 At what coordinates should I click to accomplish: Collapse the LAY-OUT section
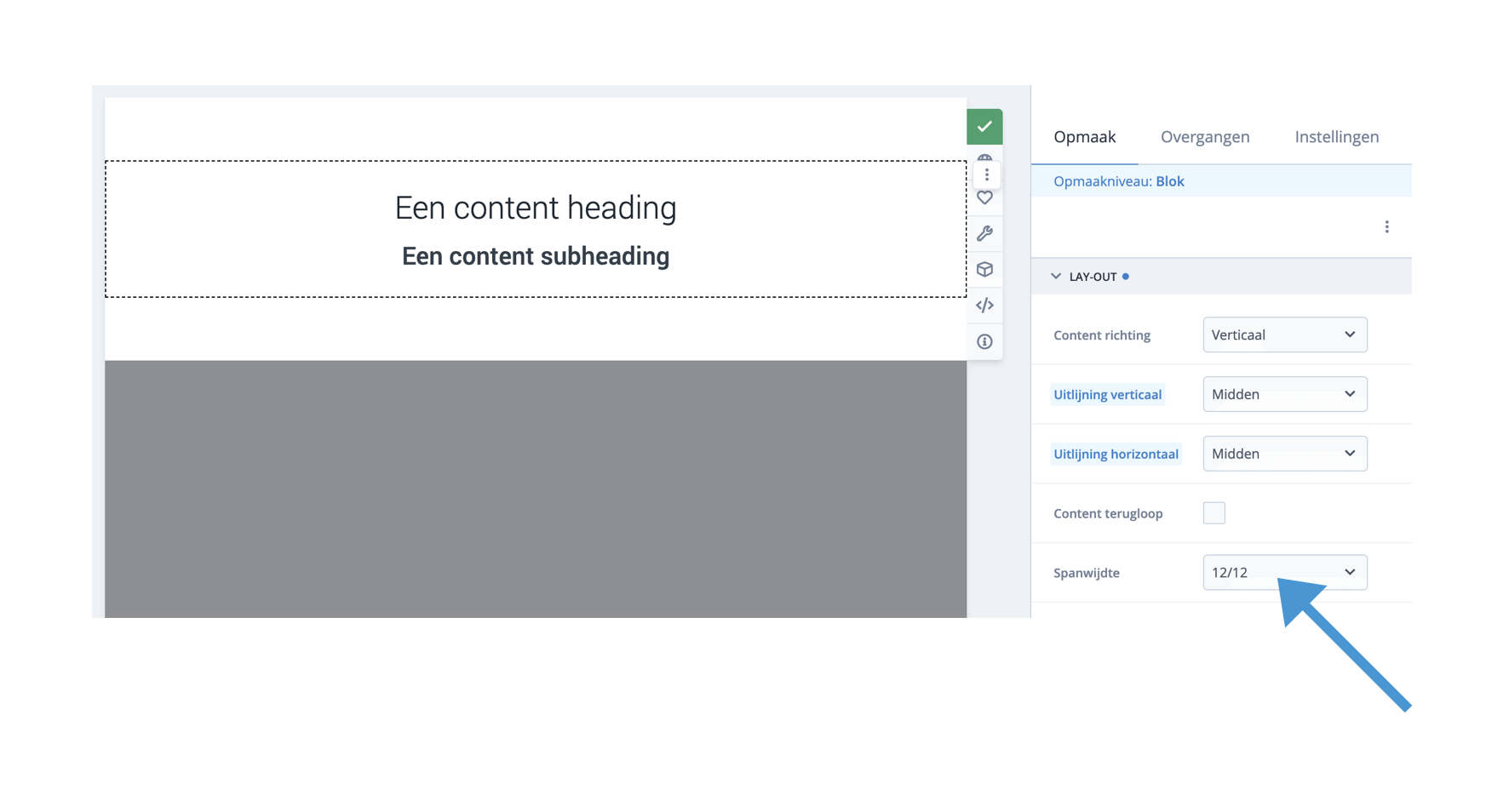point(1056,277)
